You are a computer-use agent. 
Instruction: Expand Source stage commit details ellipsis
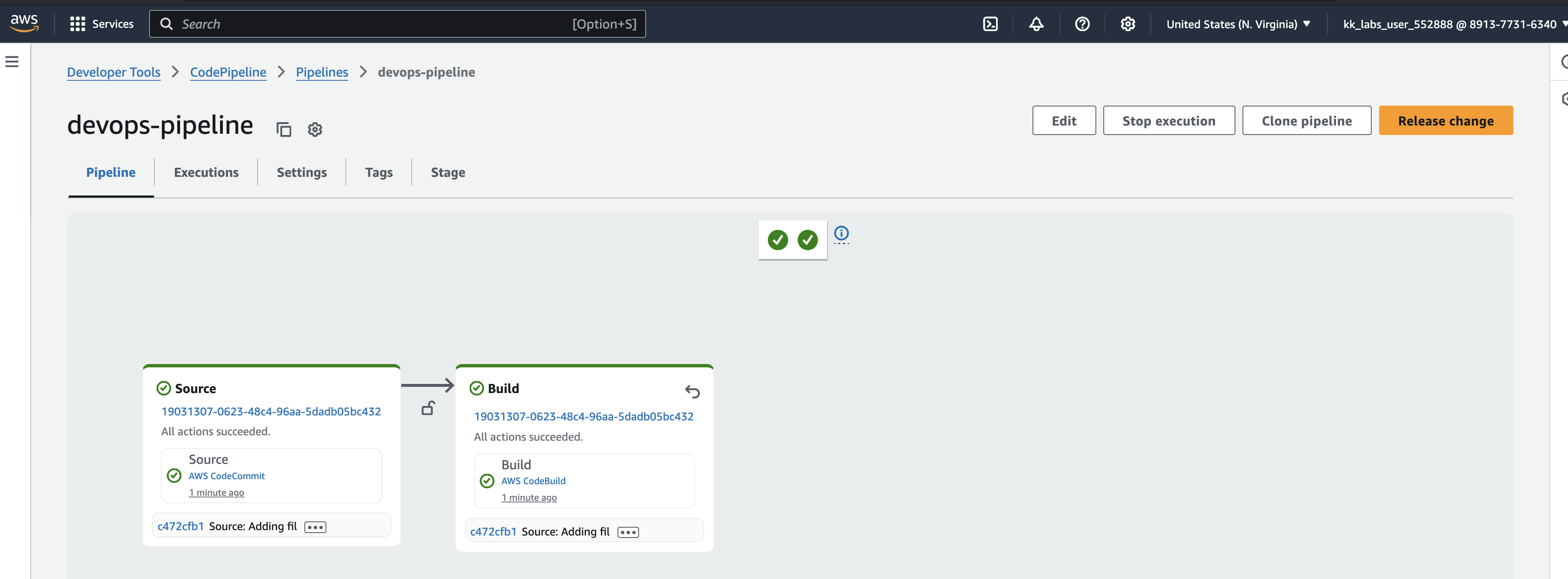(315, 527)
